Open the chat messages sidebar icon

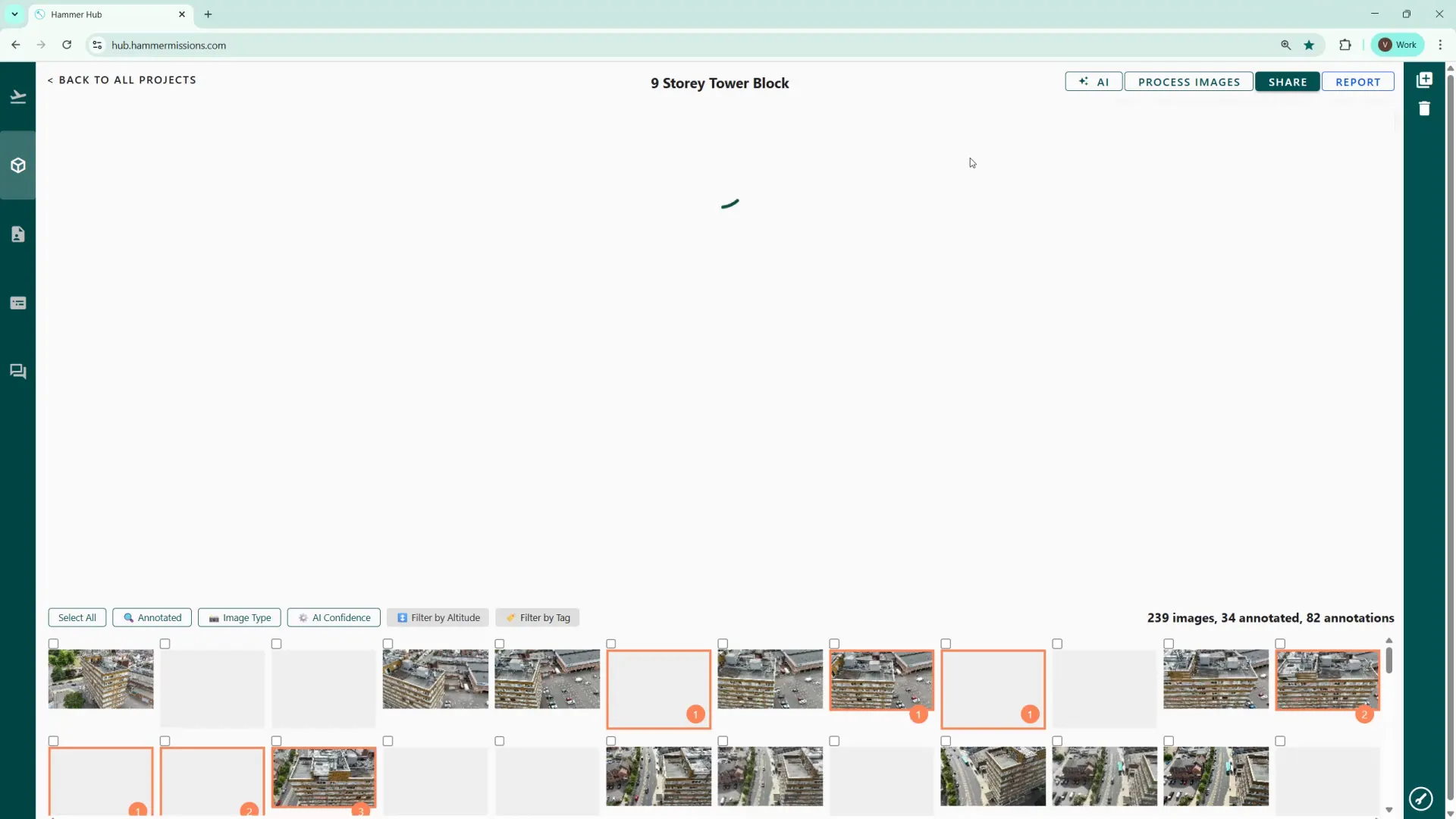coord(18,372)
